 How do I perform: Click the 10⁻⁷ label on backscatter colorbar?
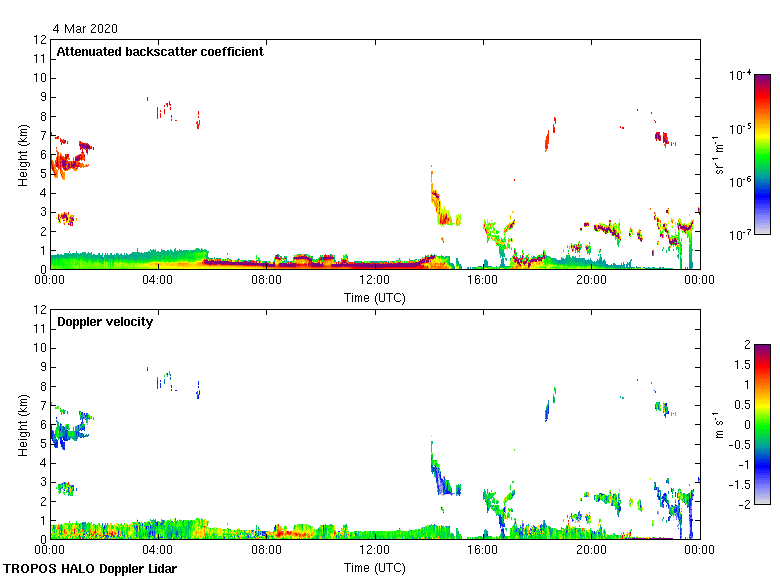741,234
